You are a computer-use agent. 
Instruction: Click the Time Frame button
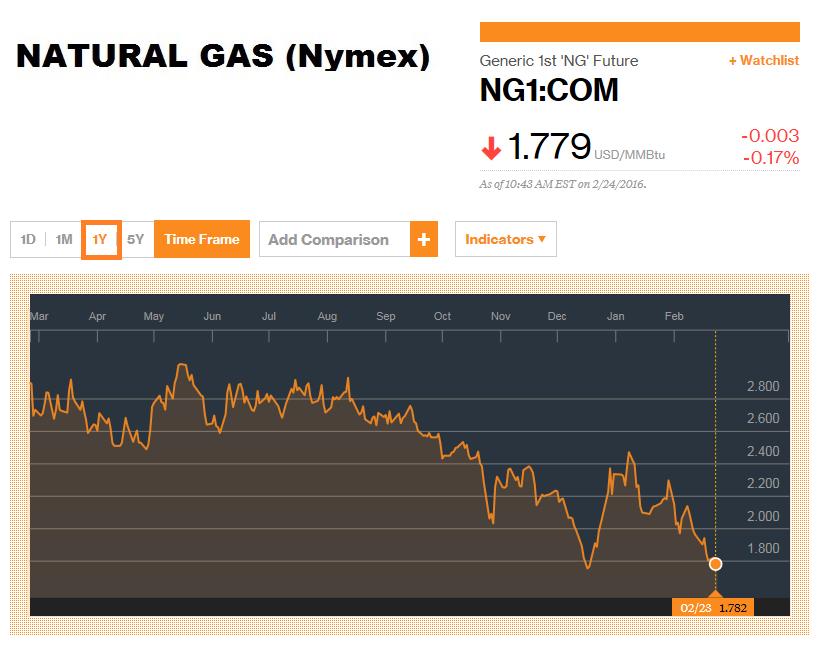202,239
